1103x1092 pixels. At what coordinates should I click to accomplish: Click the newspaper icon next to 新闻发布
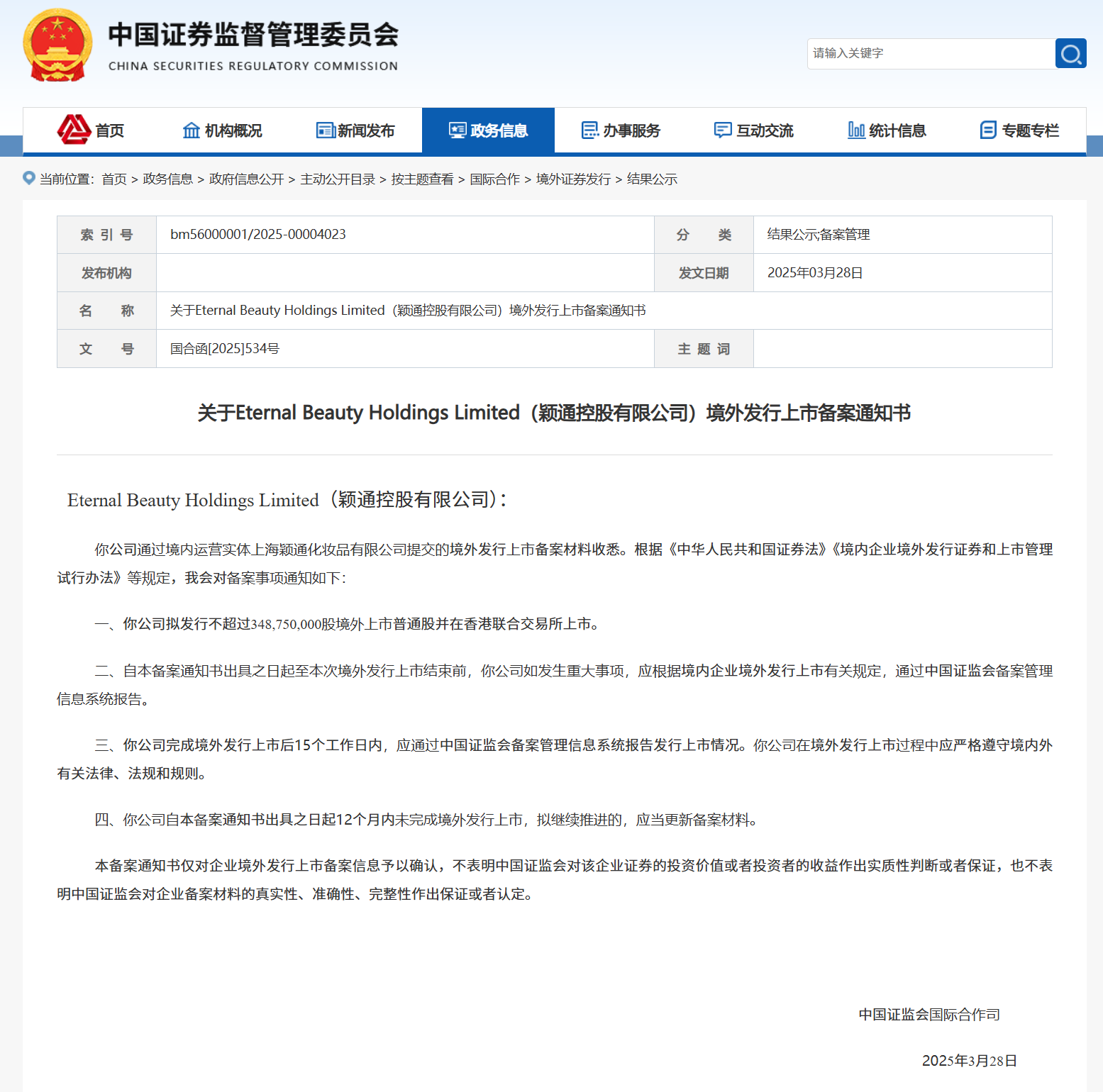click(326, 130)
